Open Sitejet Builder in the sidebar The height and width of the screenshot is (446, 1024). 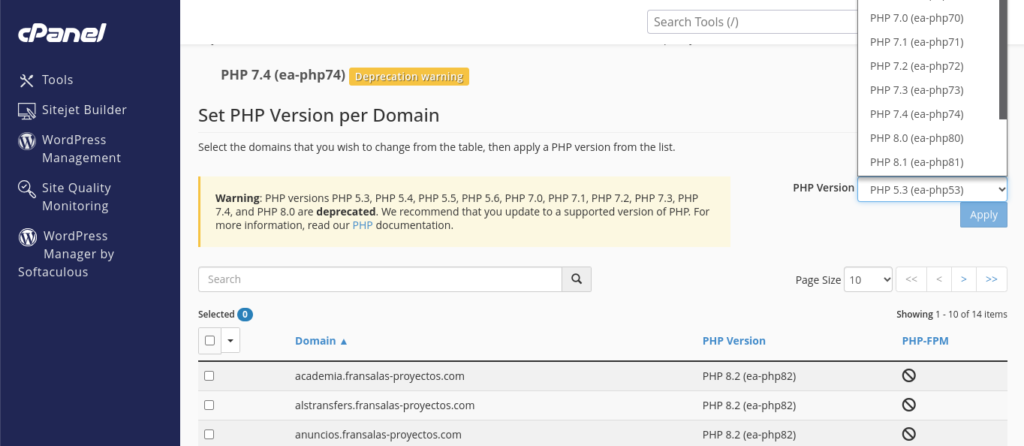click(72, 110)
